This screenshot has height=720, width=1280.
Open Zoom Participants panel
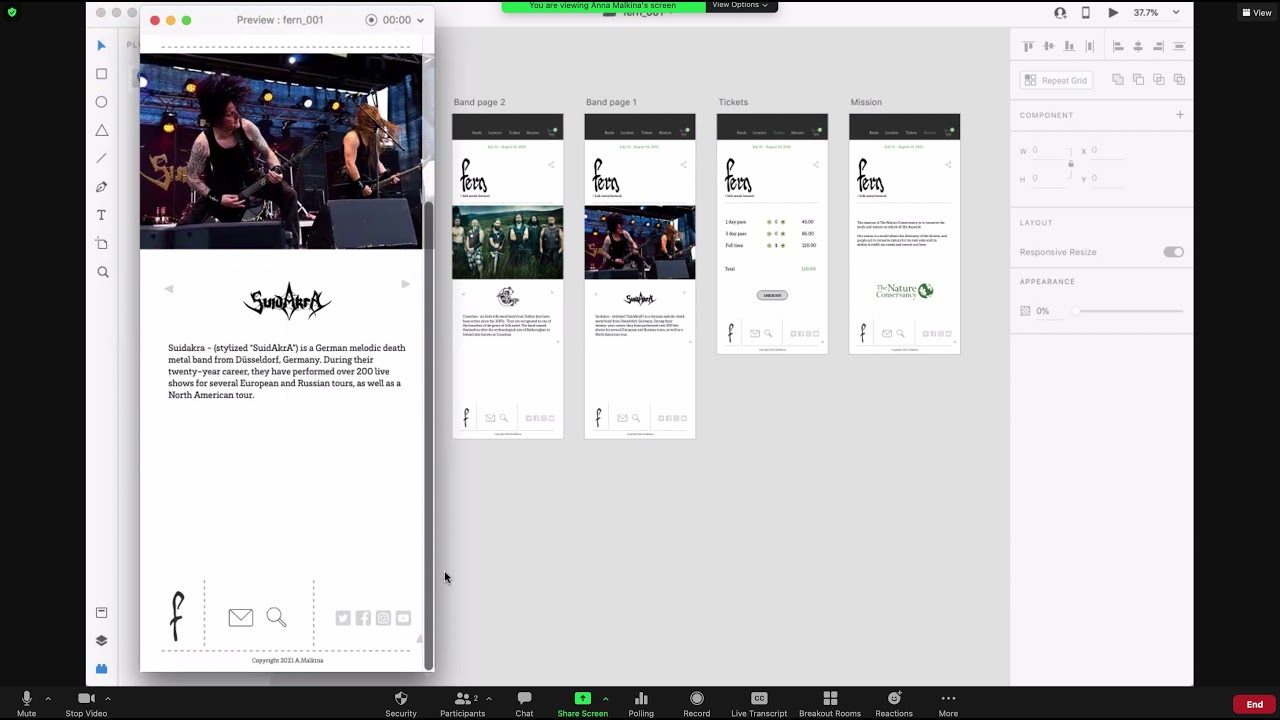tap(462, 703)
